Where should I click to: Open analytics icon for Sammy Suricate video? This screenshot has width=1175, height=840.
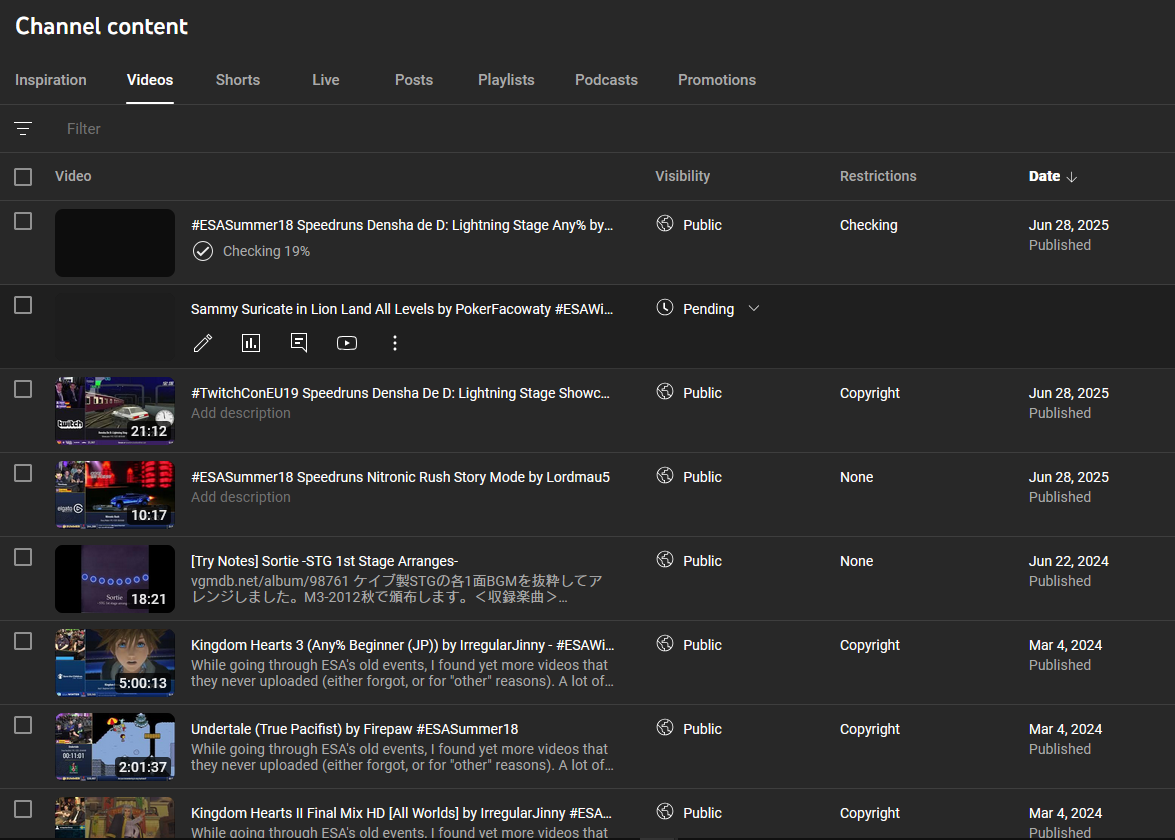251,343
